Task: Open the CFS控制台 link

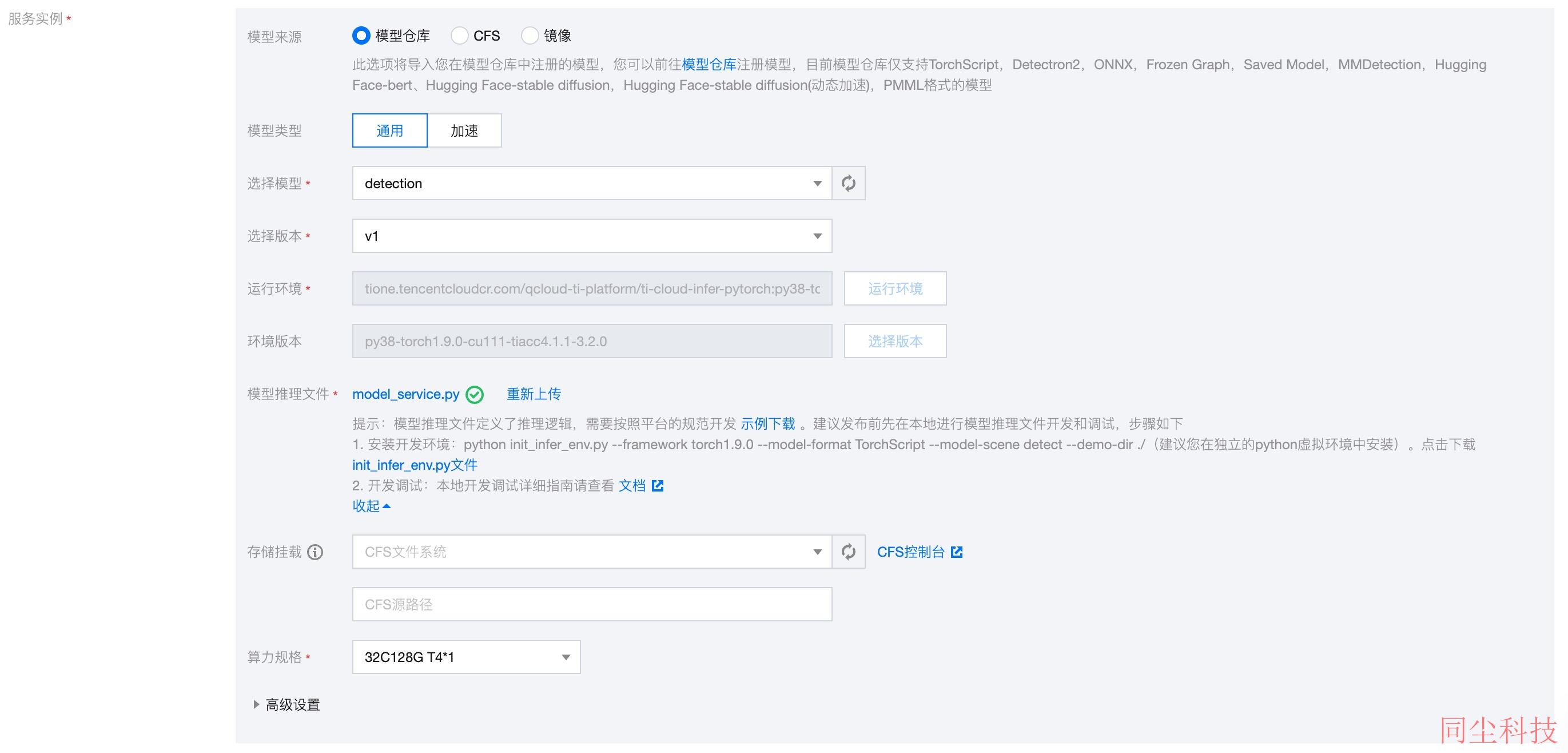Action: (910, 552)
